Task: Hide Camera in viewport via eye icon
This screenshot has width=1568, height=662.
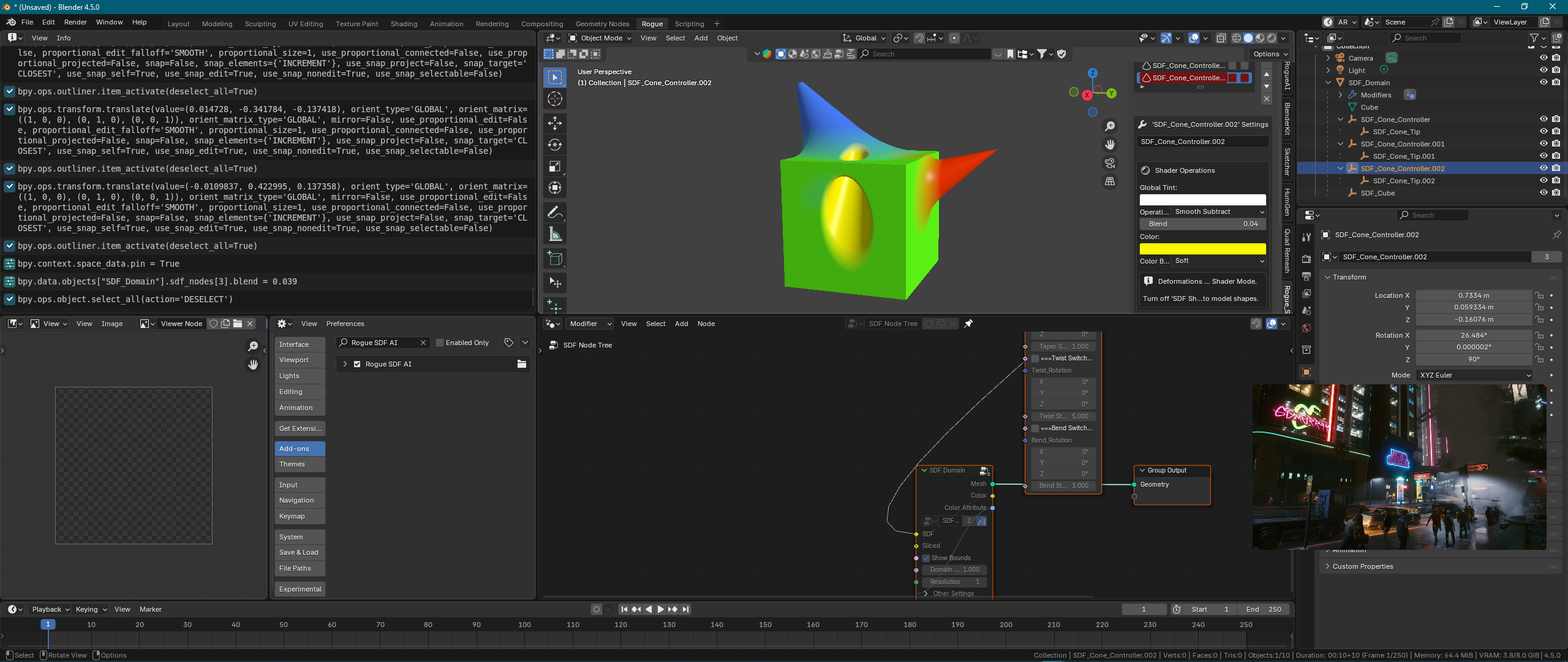Action: (1543, 58)
